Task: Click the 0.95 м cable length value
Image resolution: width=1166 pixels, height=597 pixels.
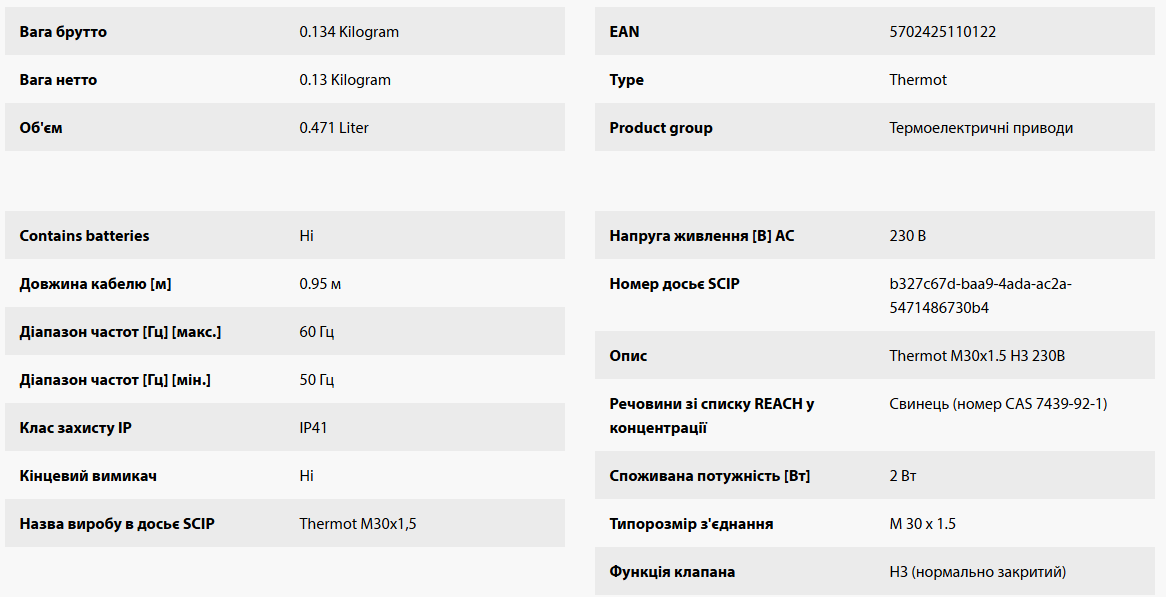Action: (320, 284)
